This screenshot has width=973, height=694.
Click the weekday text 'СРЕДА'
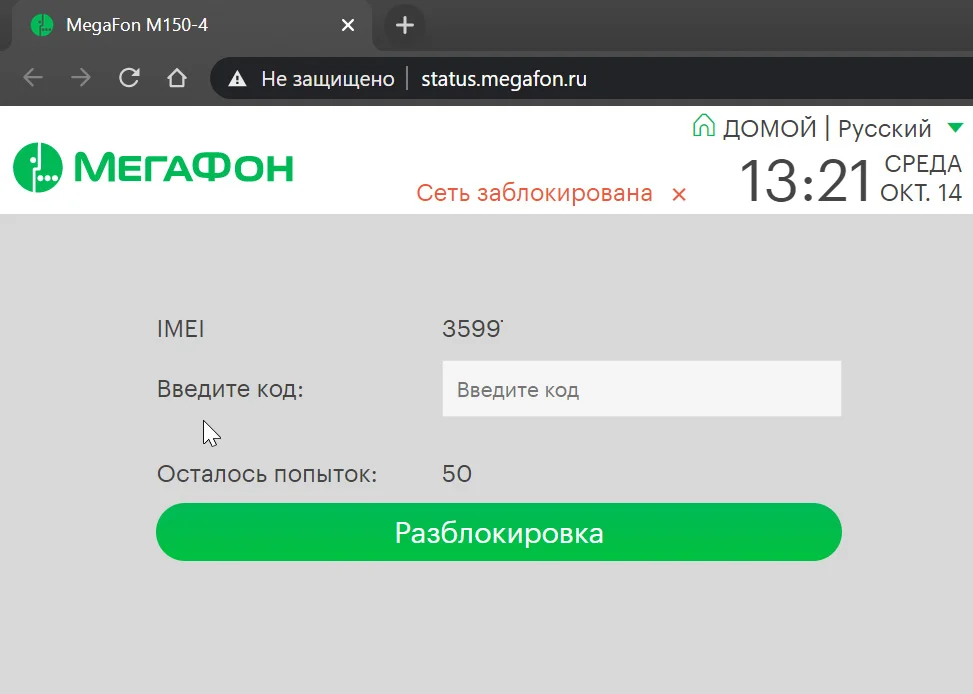pyautogui.click(x=923, y=164)
